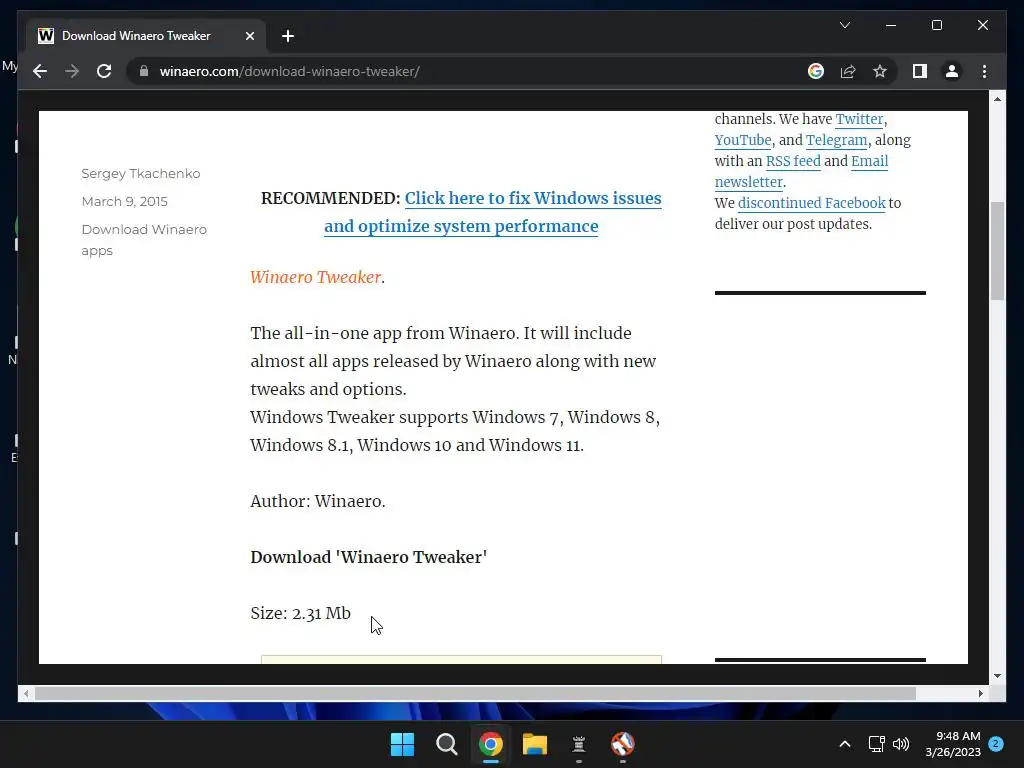Open the Email newsletter link
Viewport: 1024px width, 768px height.
[x=869, y=161]
